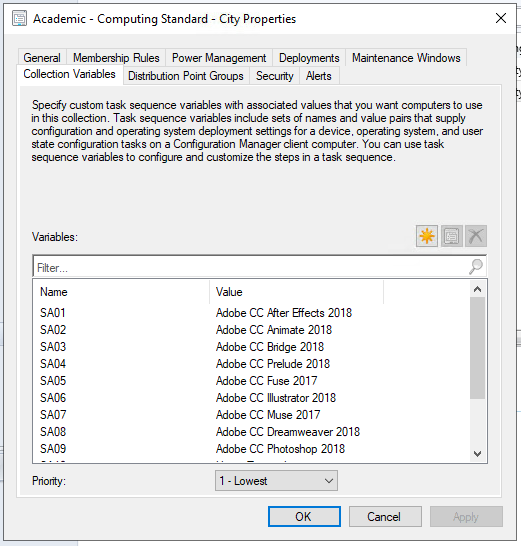The width and height of the screenshot is (521, 546).
Task: Close the City Properties dialog
Action: [501, 18]
